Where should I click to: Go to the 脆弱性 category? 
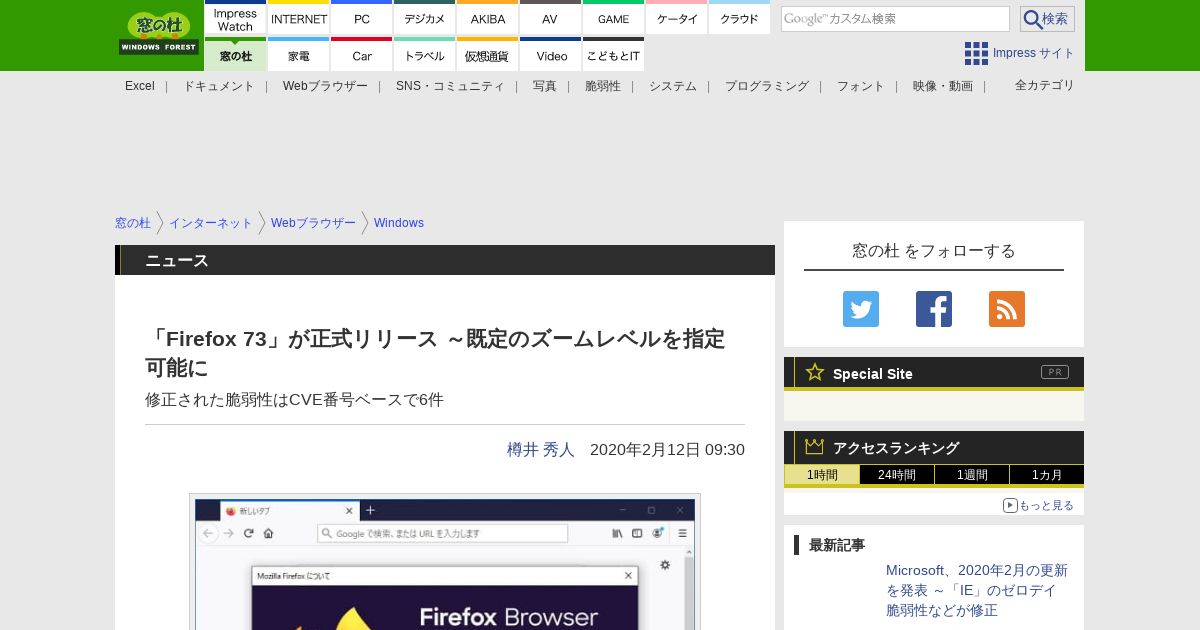[603, 86]
